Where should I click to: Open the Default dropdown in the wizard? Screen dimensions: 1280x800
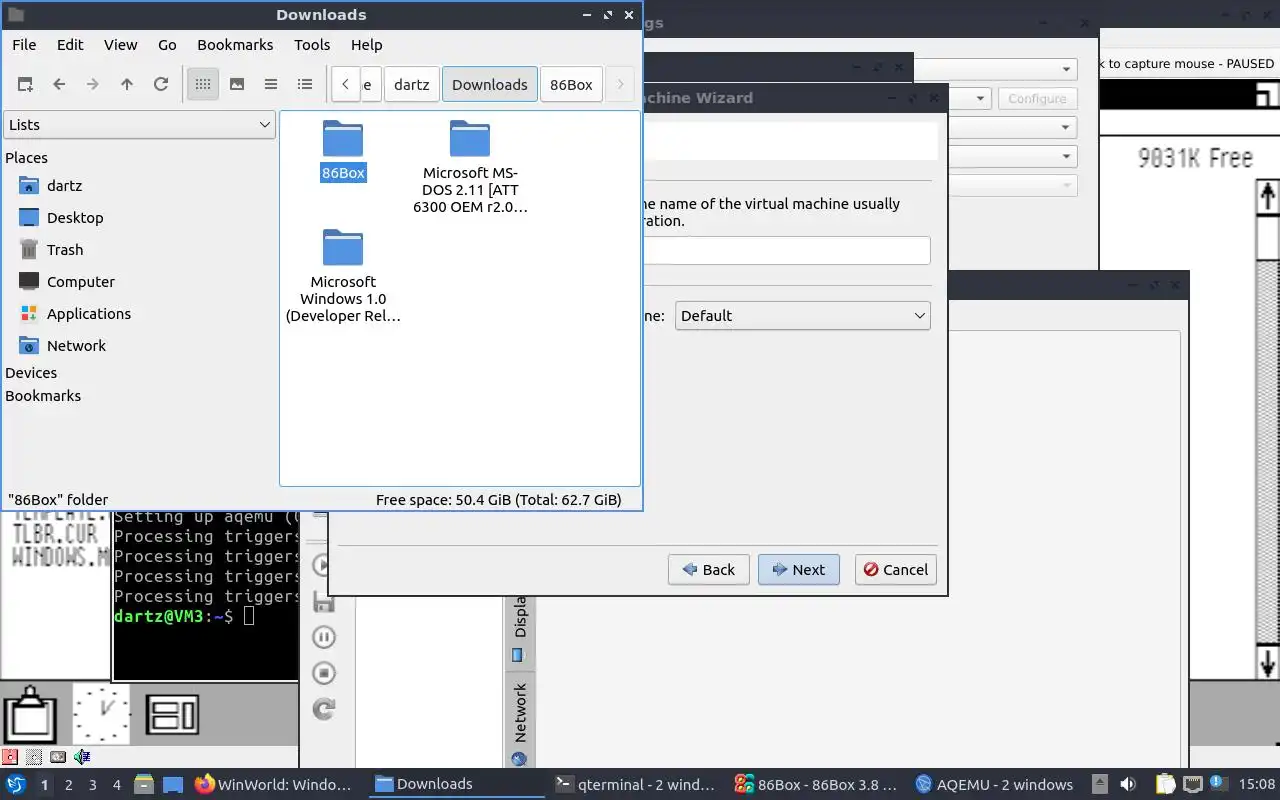pyautogui.click(x=803, y=316)
